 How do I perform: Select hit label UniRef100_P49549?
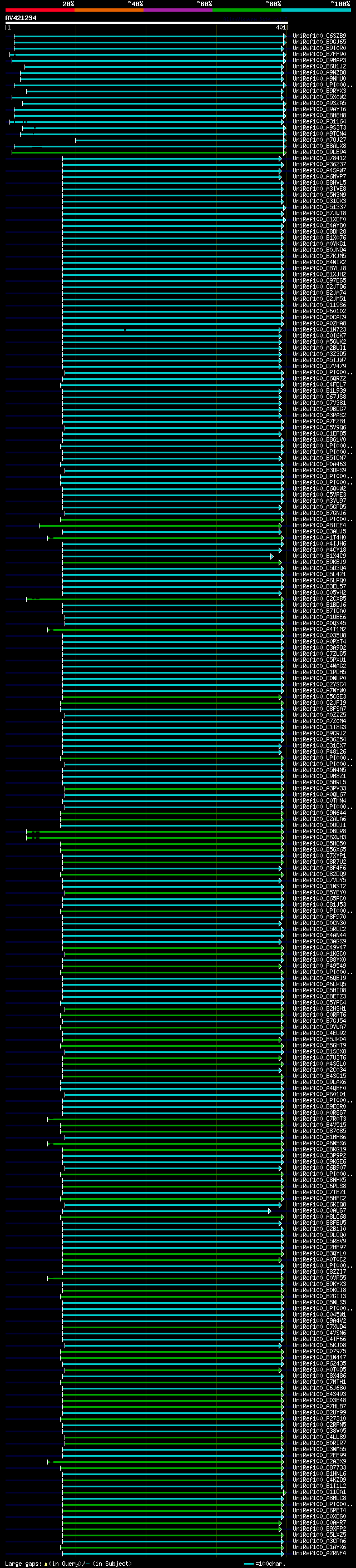(x=319, y=966)
